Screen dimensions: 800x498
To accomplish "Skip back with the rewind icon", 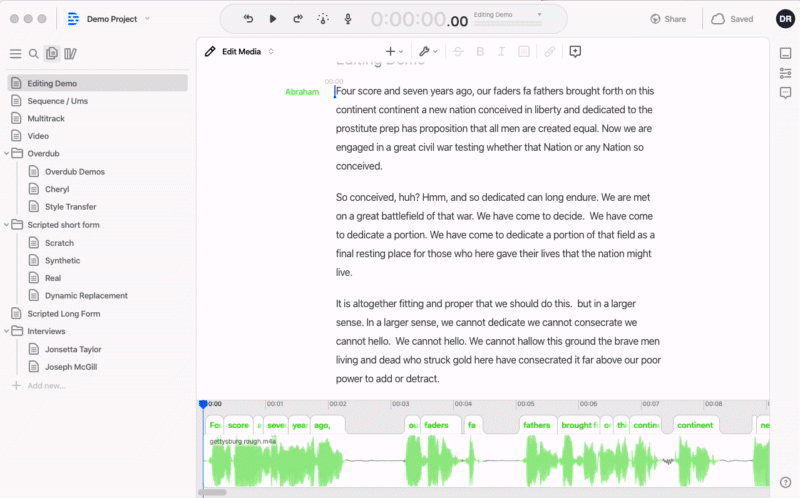I will click(248, 19).
